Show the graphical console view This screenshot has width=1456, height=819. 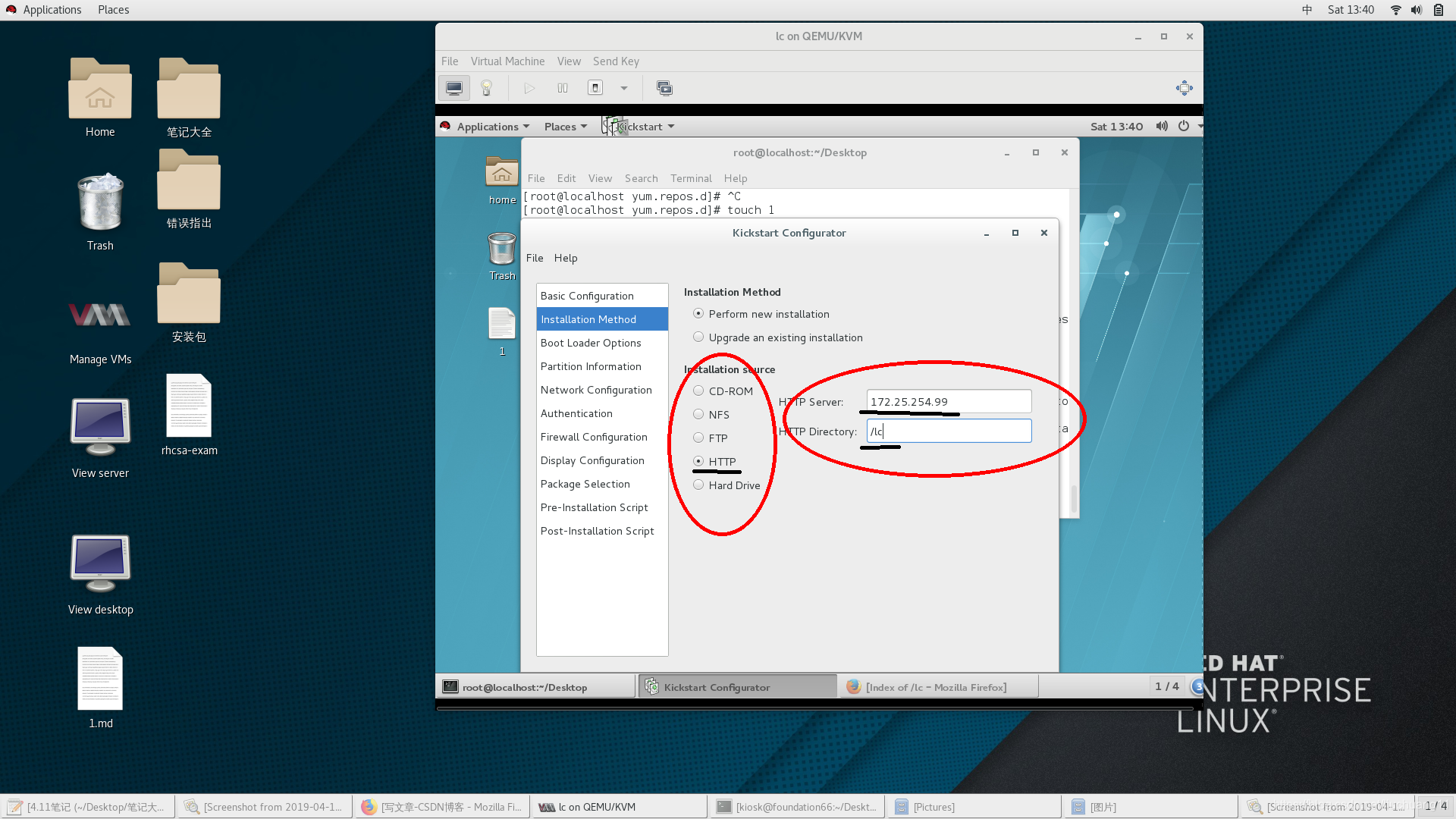coord(453,88)
